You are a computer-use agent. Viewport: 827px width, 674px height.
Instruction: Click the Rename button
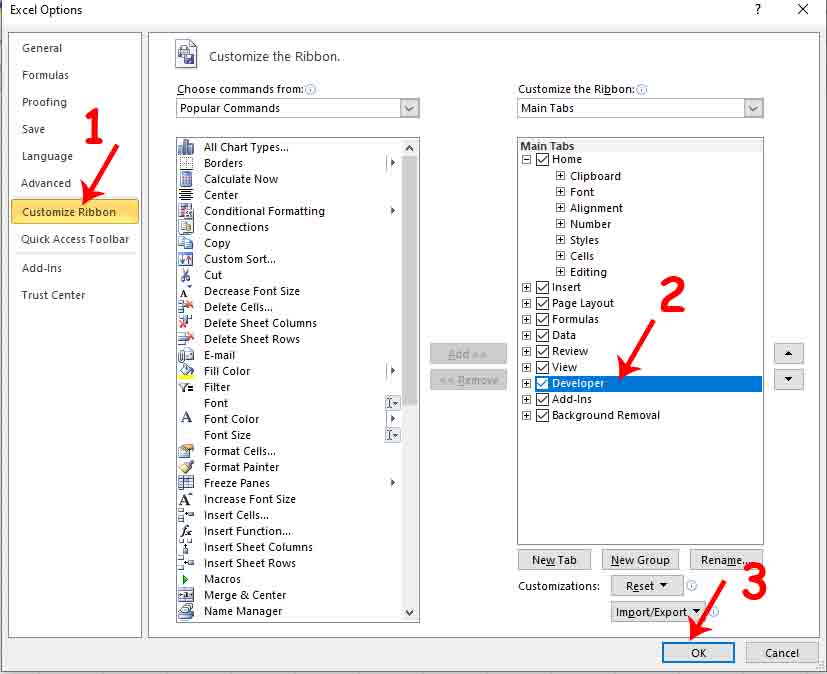click(726, 560)
